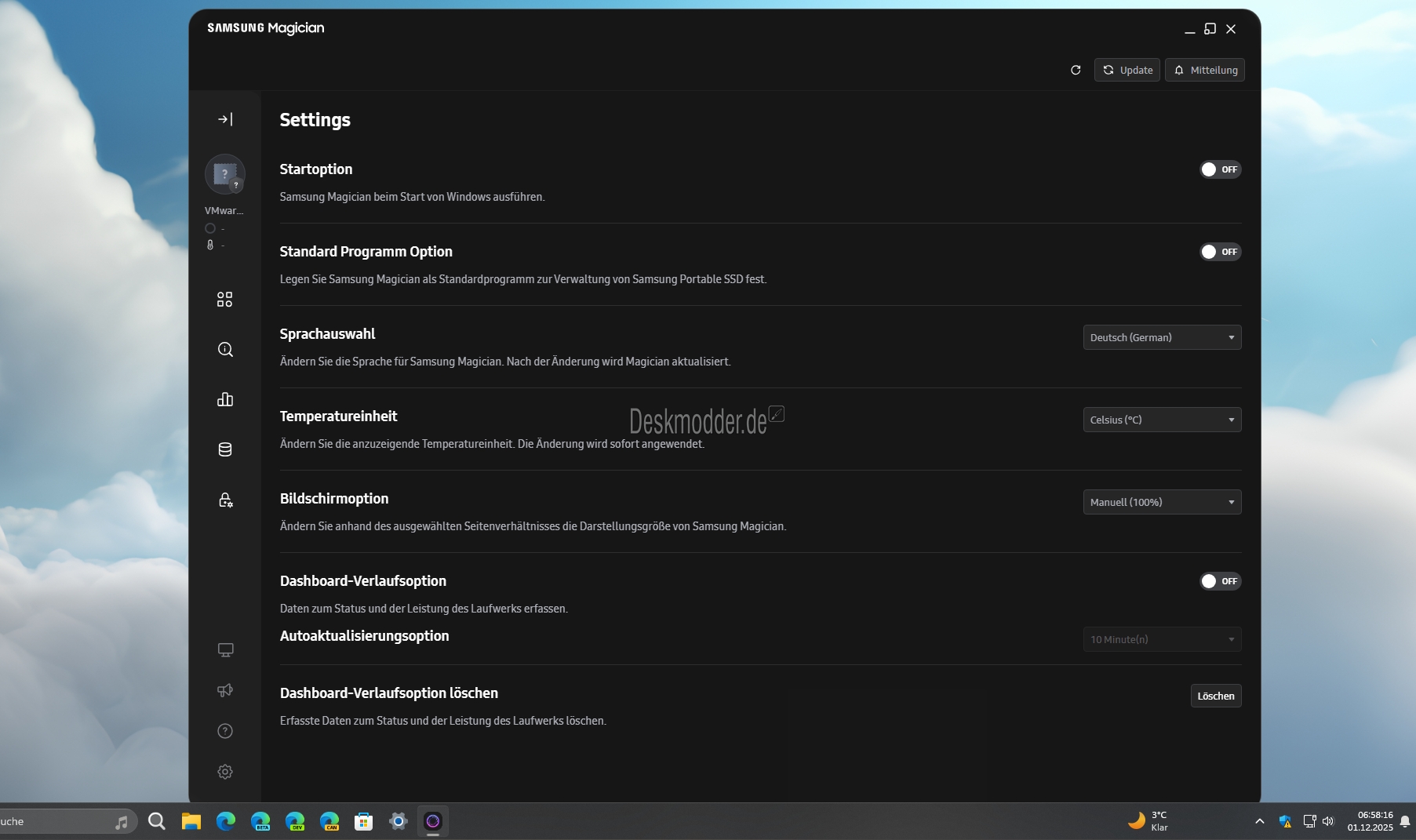
Task: Open the help question mark icon
Action: 225,731
